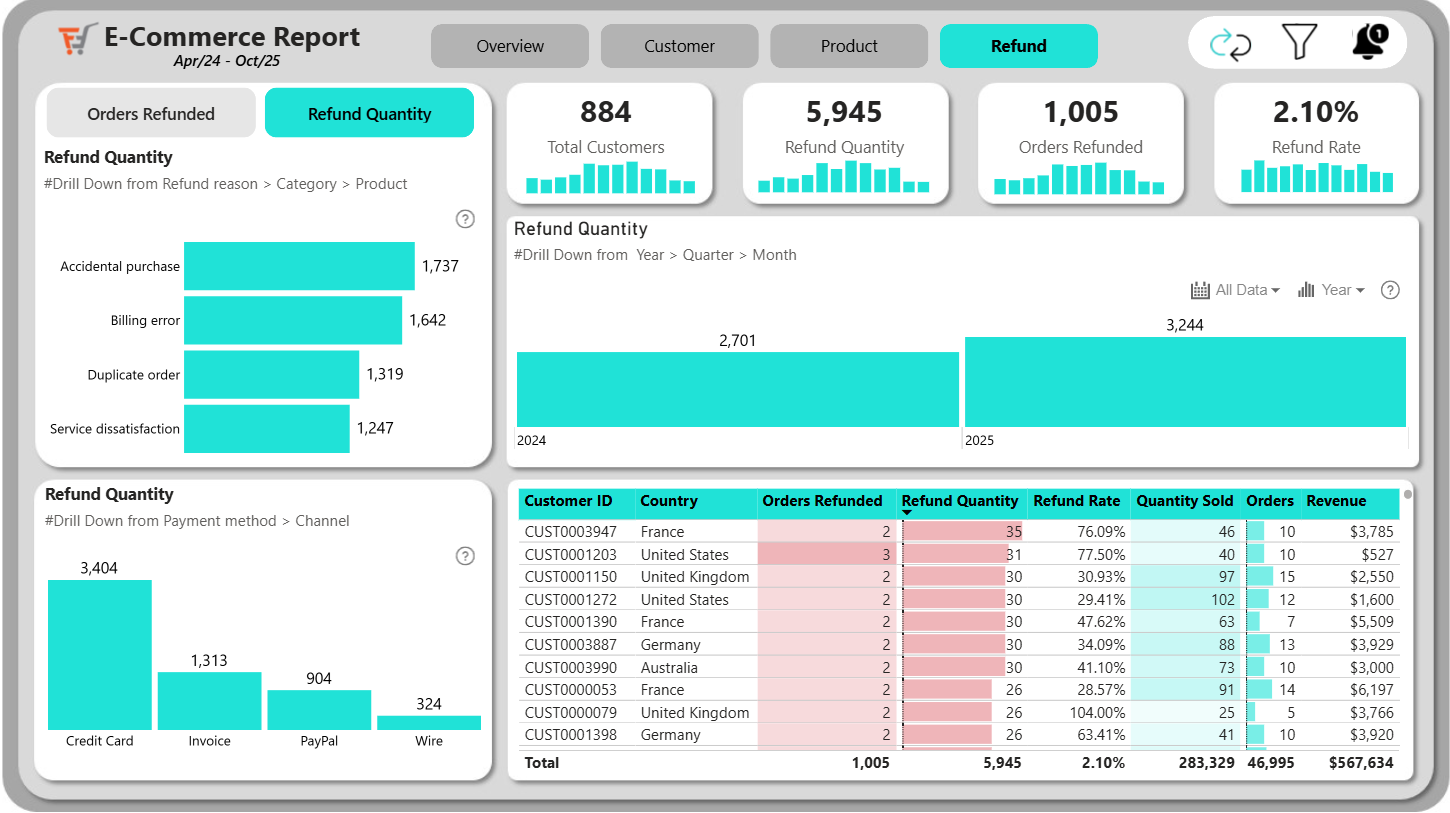This screenshot has height=813, width=1450.
Task: Select the Refund Quantity KPI card
Action: 845,143
